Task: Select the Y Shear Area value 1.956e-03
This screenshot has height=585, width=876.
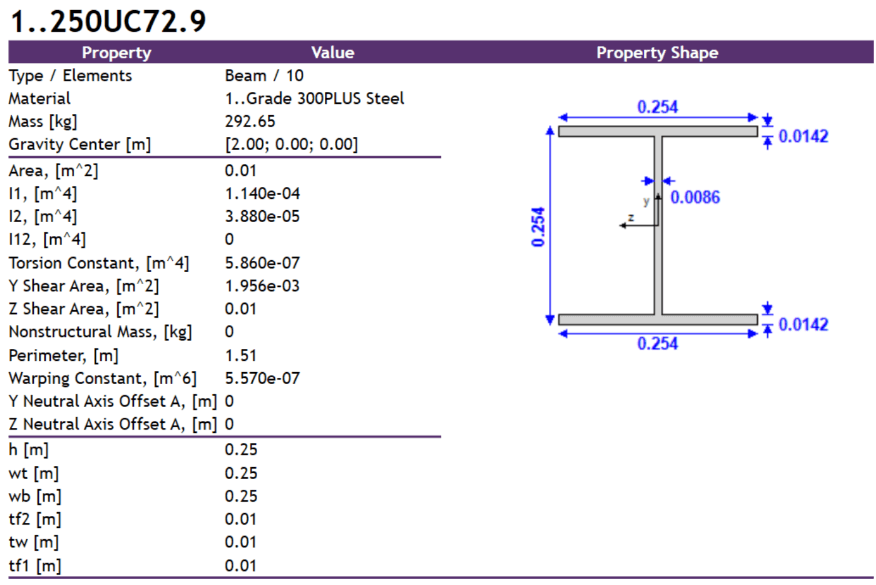Action: (x=262, y=286)
